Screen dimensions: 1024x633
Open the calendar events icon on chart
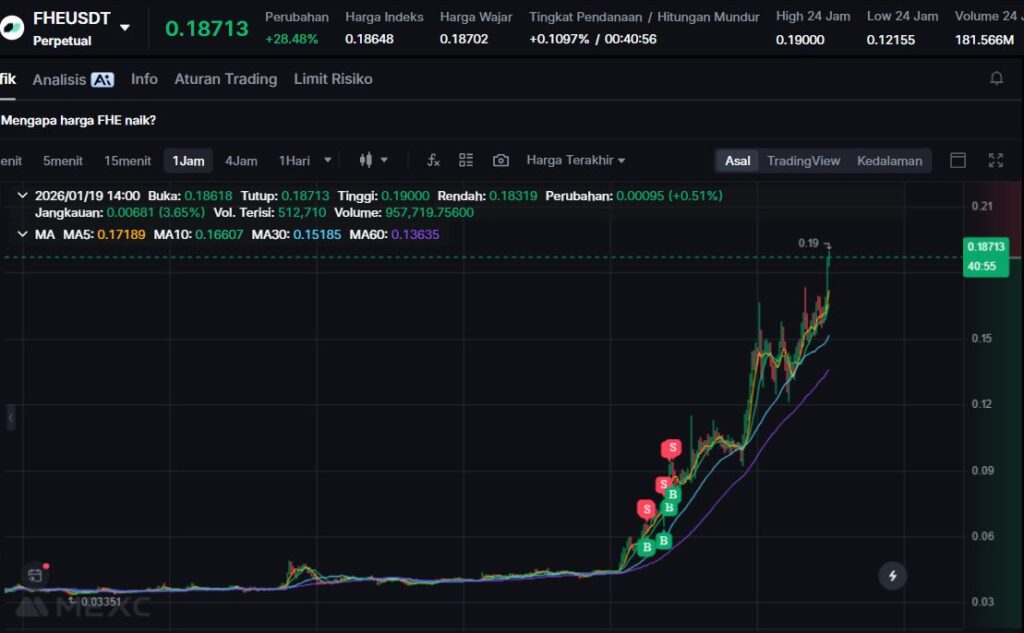pyautogui.click(x=35, y=575)
